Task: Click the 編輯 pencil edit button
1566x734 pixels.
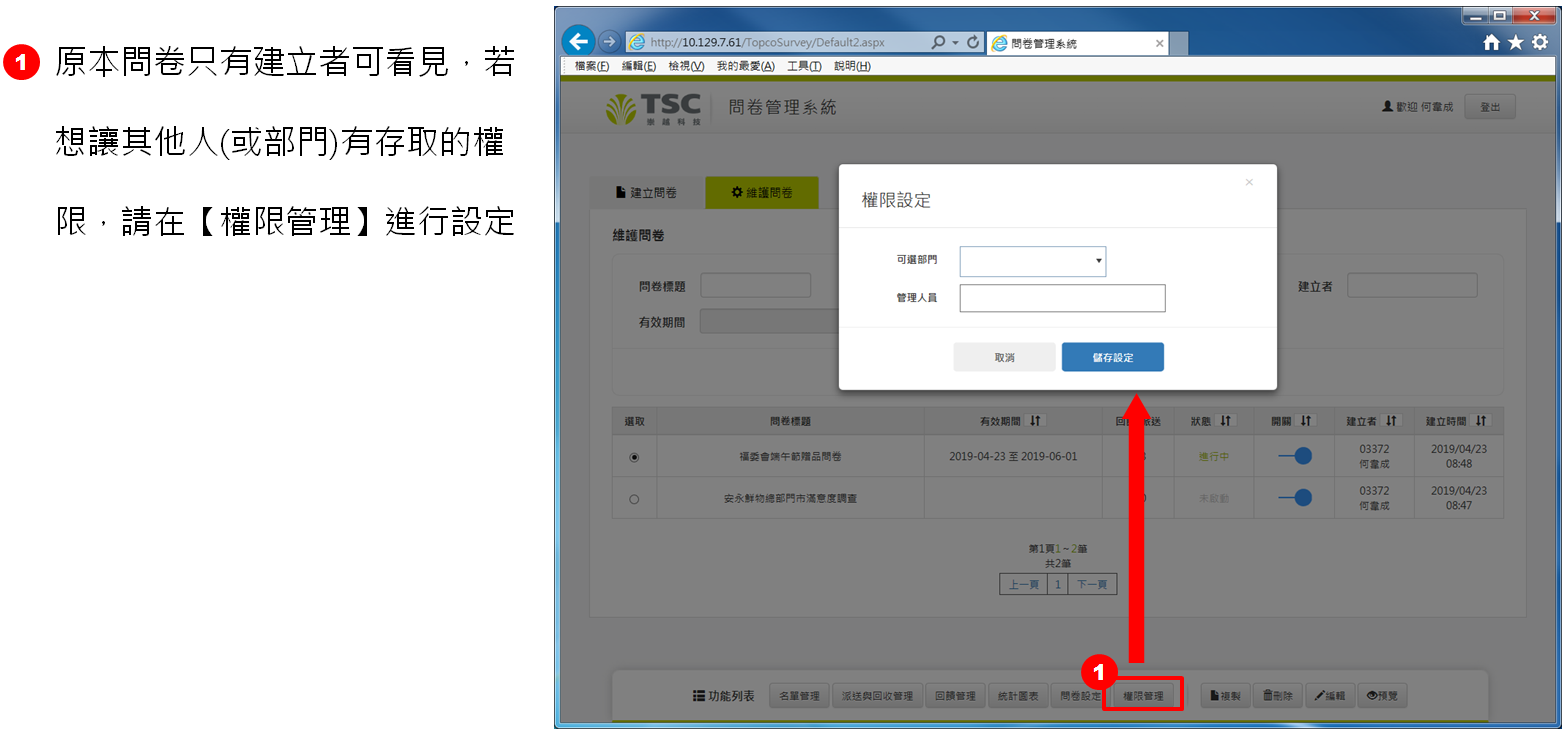Action: click(1329, 696)
